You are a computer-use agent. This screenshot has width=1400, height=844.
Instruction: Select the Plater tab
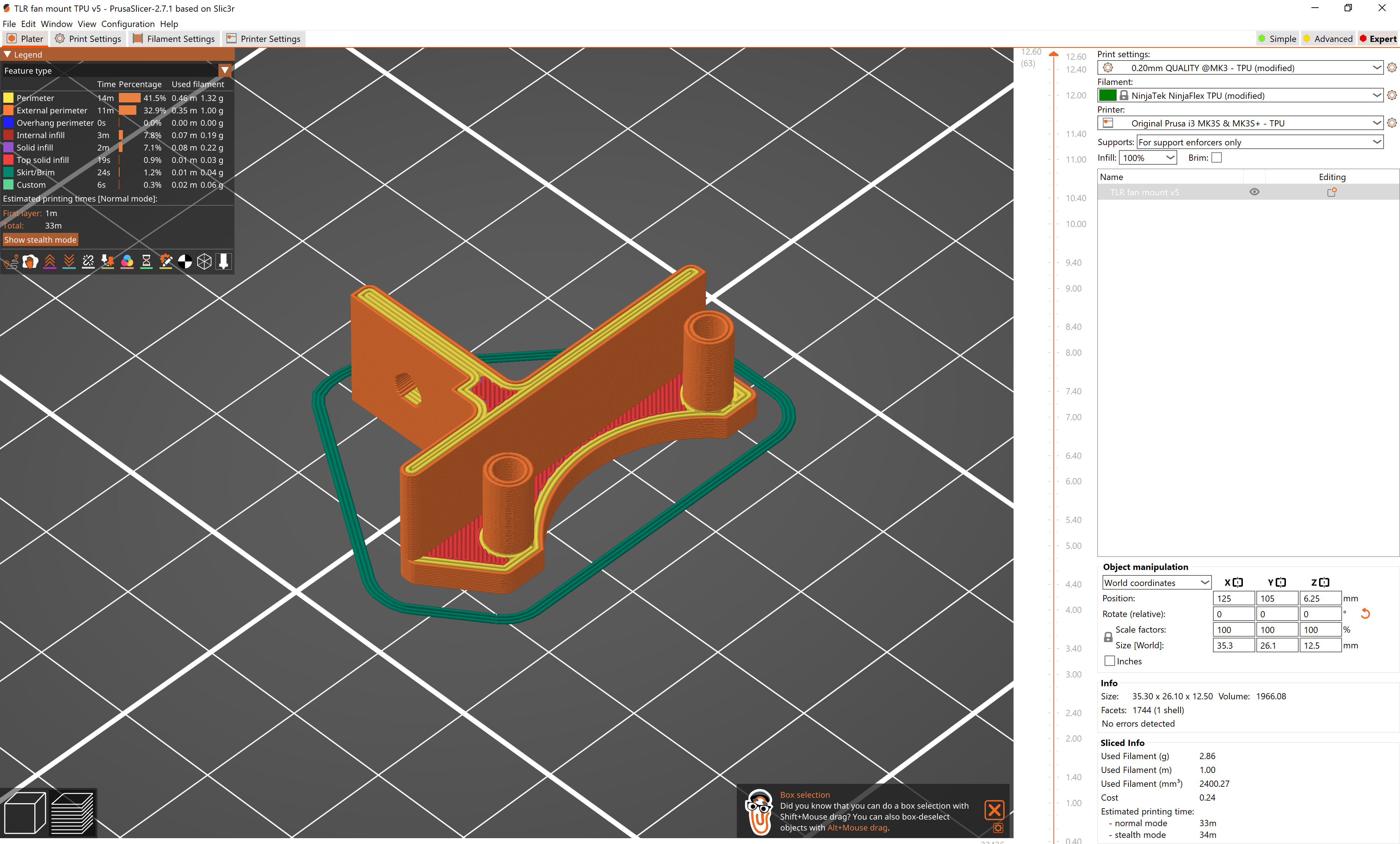pos(25,39)
